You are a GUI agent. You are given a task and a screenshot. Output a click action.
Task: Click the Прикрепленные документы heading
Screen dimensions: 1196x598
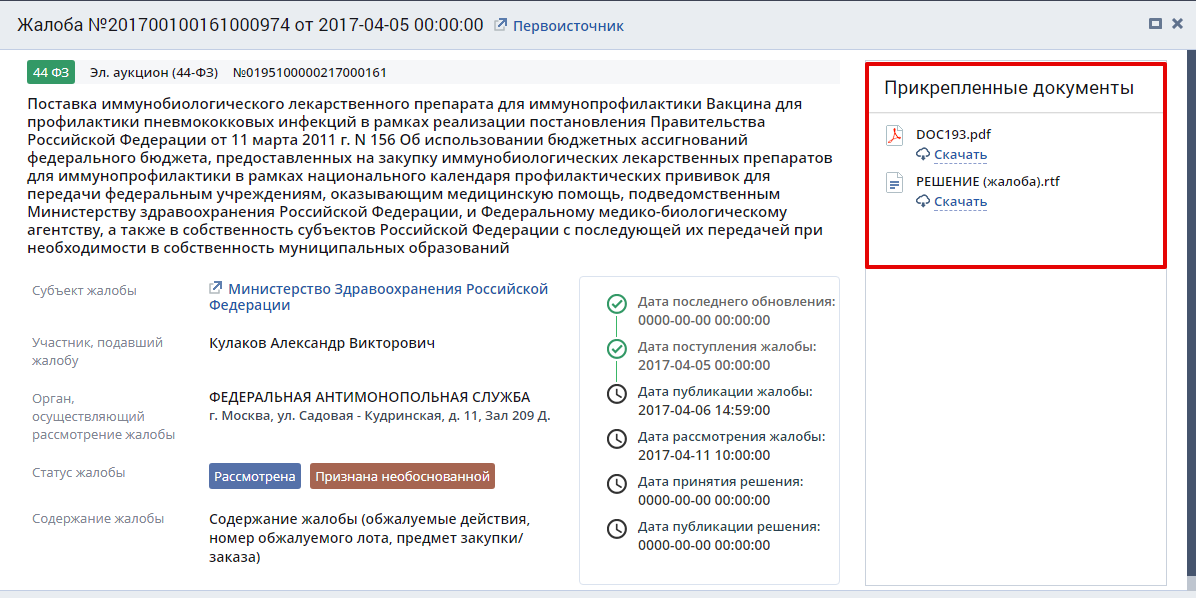(x=1009, y=88)
